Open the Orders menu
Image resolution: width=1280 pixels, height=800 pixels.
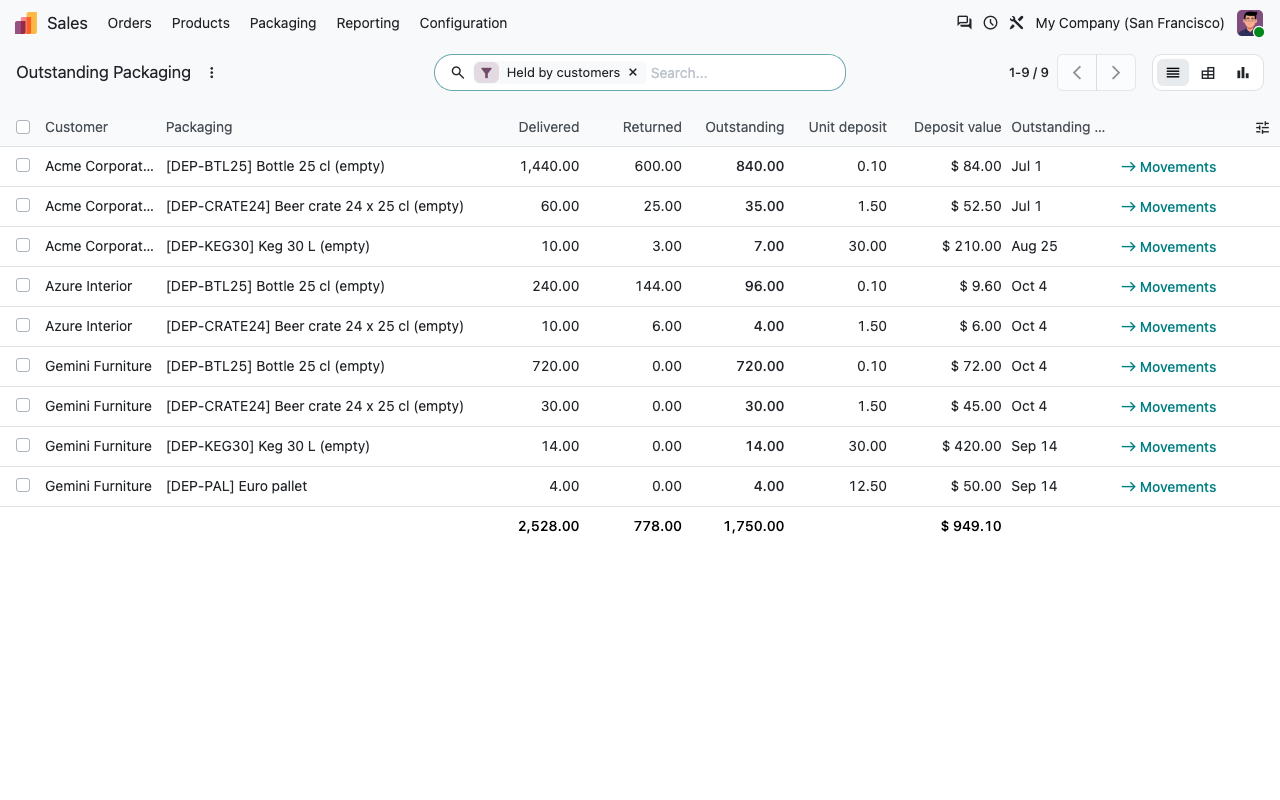129,23
